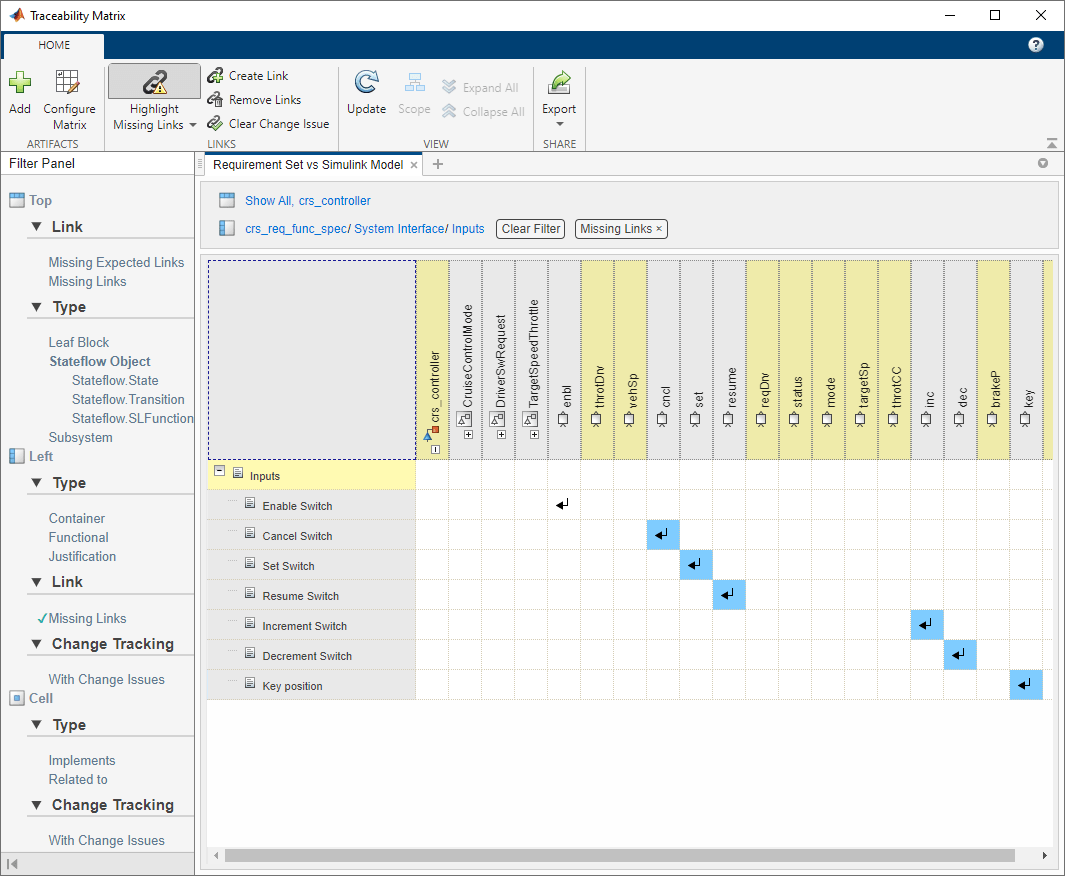Viewport: 1065px width, 876px height.
Task: Click link arrow in Cancel Switch row
Action: coord(663,536)
